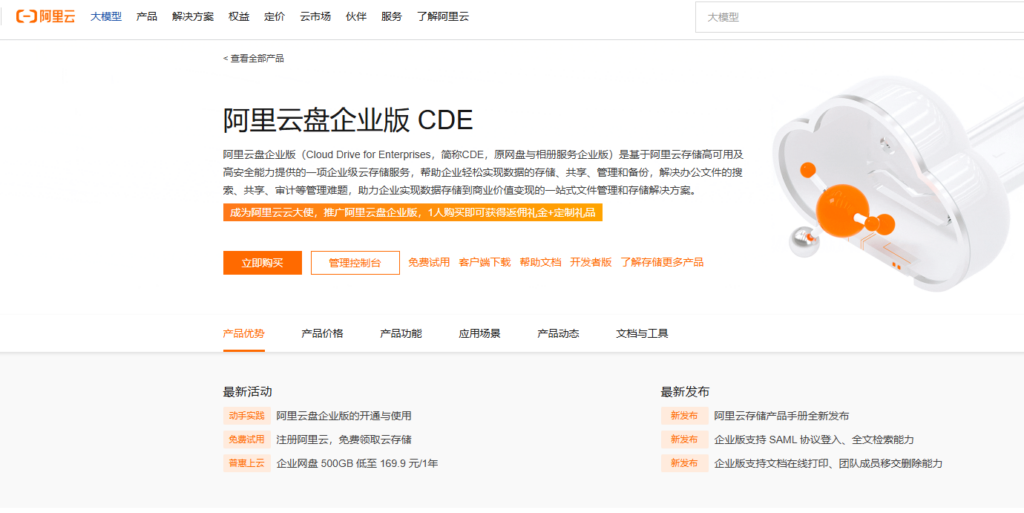
Task: Open the 开发者版 link
Action: coord(591,262)
